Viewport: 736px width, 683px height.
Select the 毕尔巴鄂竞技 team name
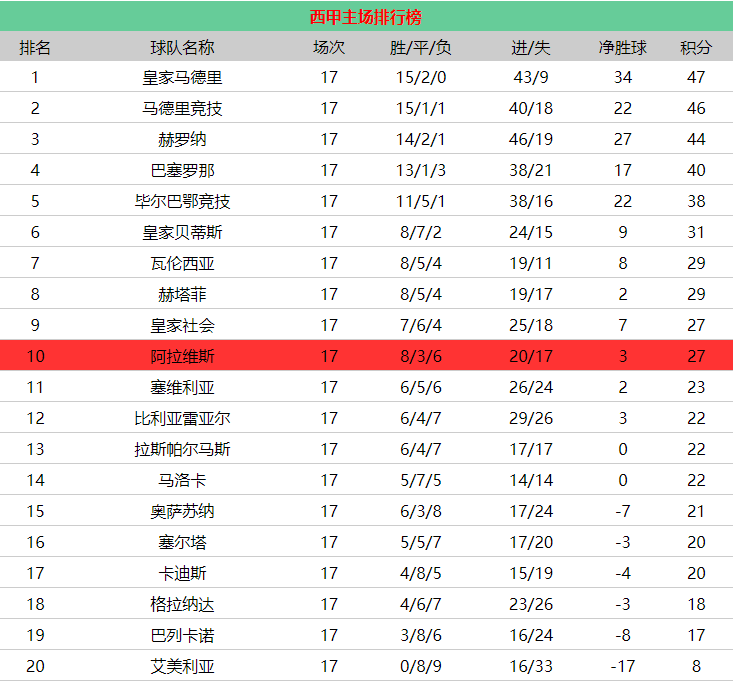pos(182,201)
